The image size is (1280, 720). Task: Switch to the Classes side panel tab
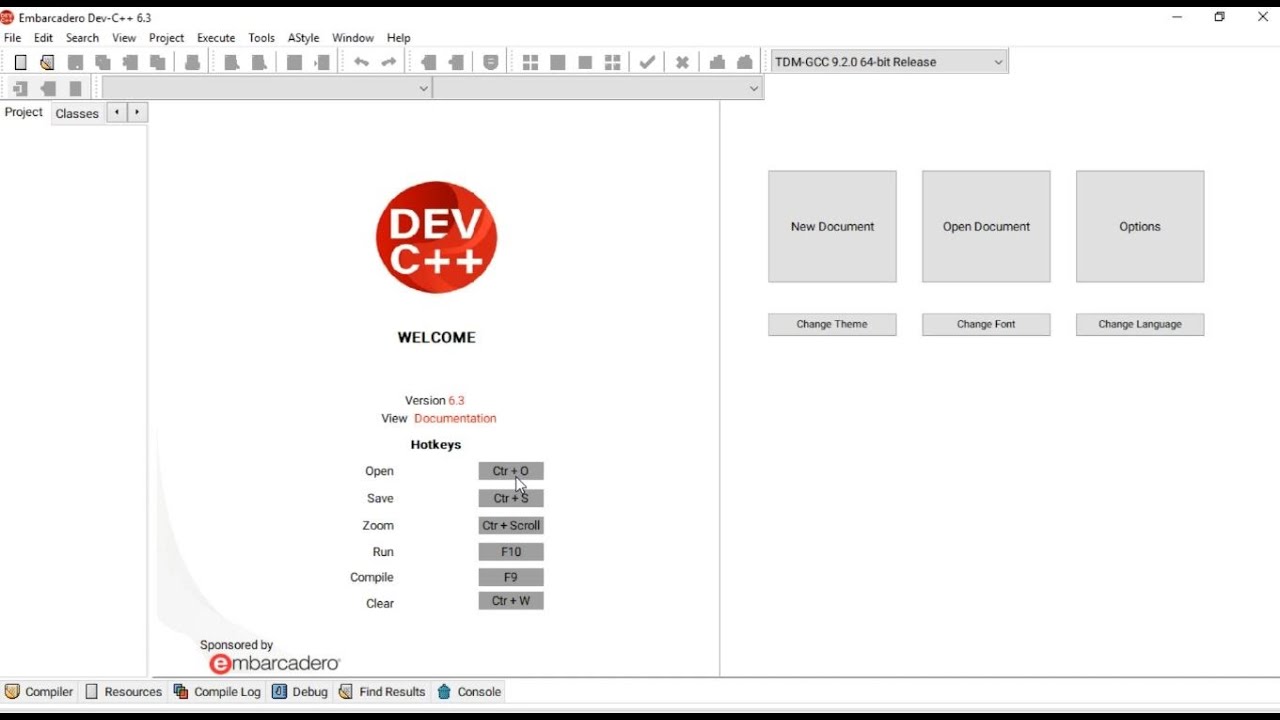77,114
